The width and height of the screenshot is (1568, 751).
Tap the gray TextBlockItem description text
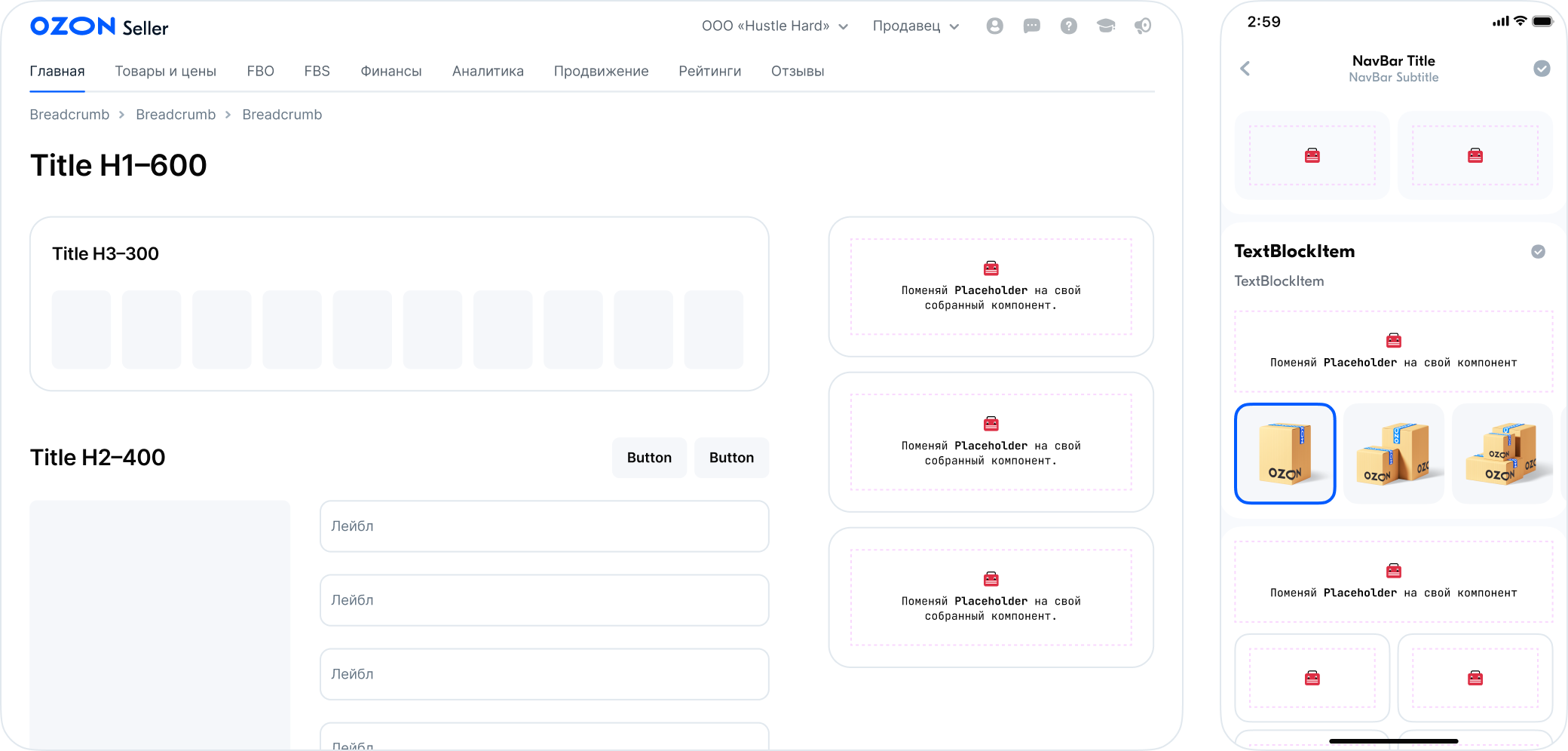pos(1279,281)
